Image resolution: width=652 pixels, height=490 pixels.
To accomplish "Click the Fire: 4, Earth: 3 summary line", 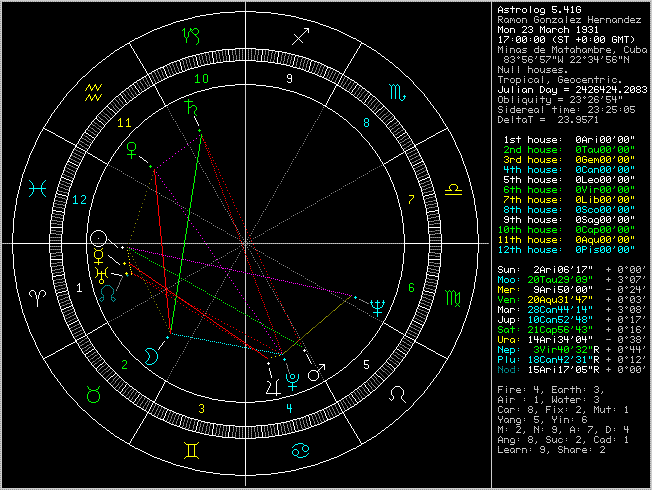I will point(551,390).
